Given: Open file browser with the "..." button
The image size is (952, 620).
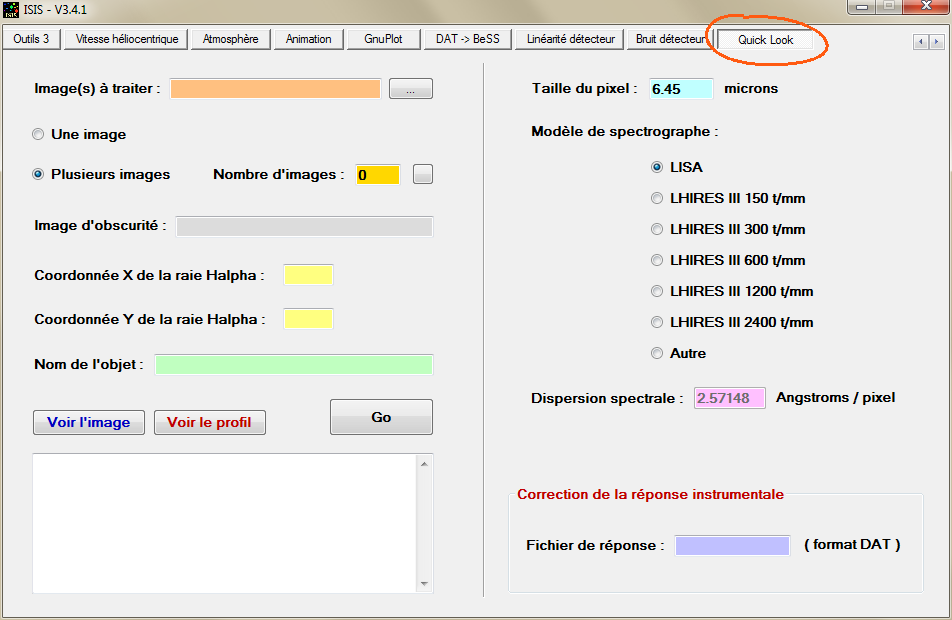Looking at the screenshot, I should point(410,89).
